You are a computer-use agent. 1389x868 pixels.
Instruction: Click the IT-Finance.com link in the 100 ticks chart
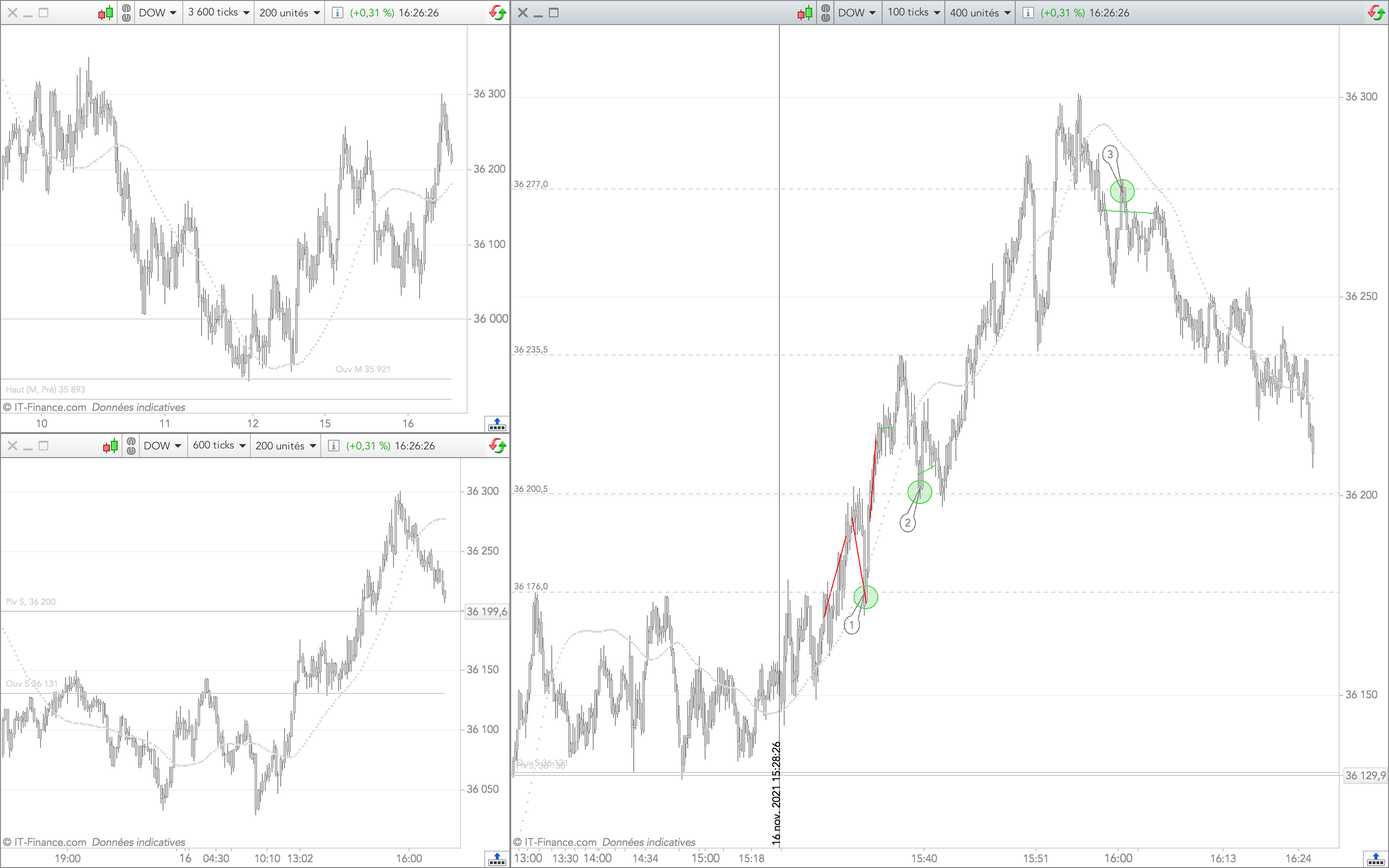click(x=560, y=842)
